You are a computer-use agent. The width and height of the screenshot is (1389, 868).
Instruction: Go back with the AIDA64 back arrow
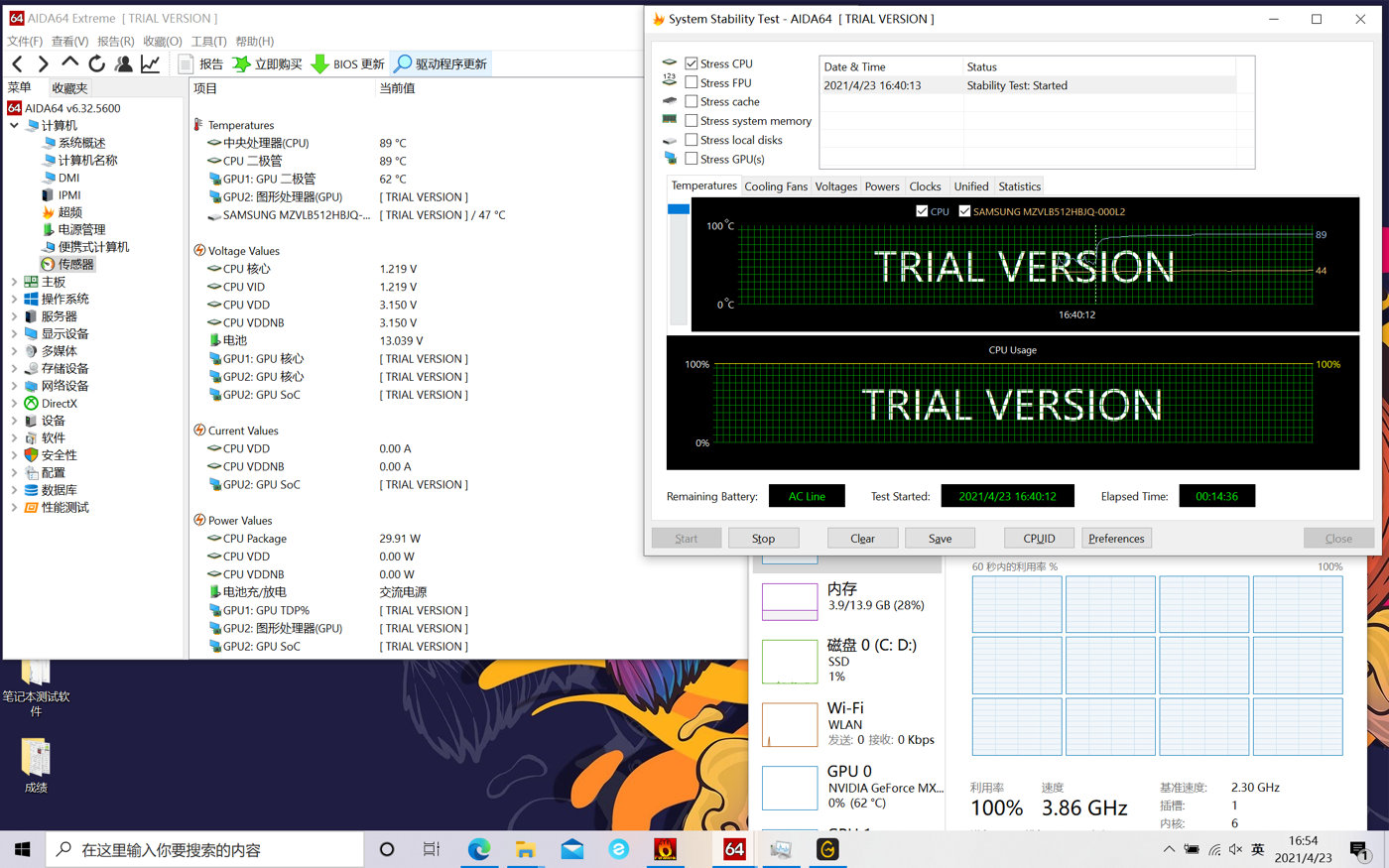18,64
